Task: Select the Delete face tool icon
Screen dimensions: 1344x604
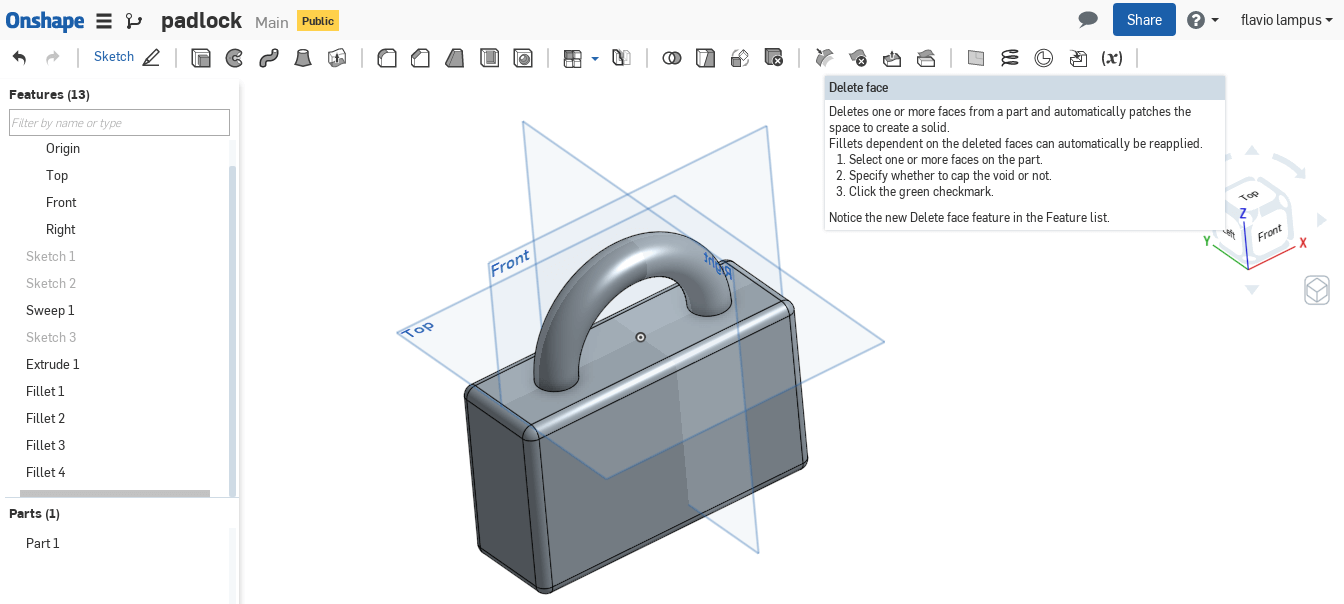Action: click(858, 58)
